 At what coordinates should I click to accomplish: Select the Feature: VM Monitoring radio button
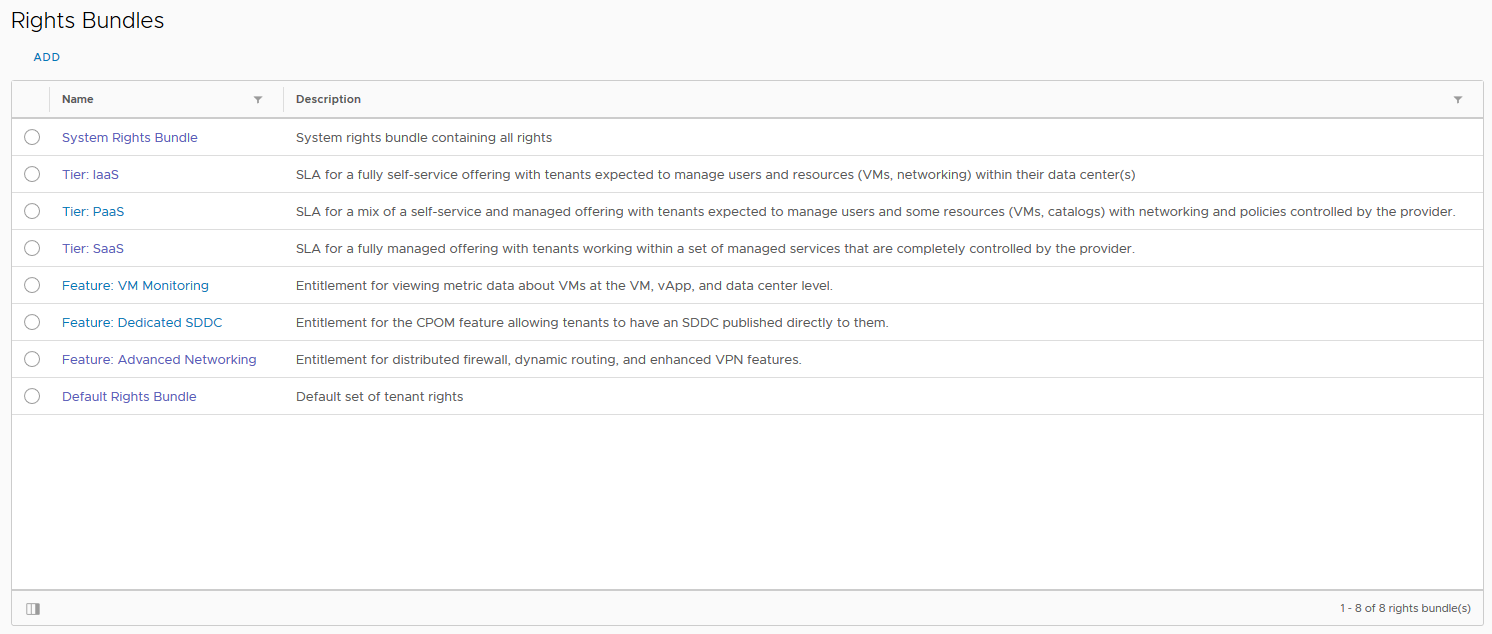32,285
